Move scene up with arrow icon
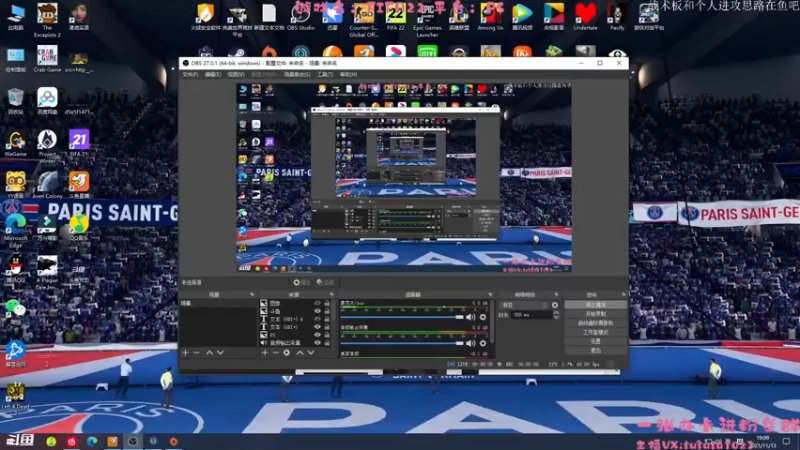800x450 pixels. pos(209,353)
